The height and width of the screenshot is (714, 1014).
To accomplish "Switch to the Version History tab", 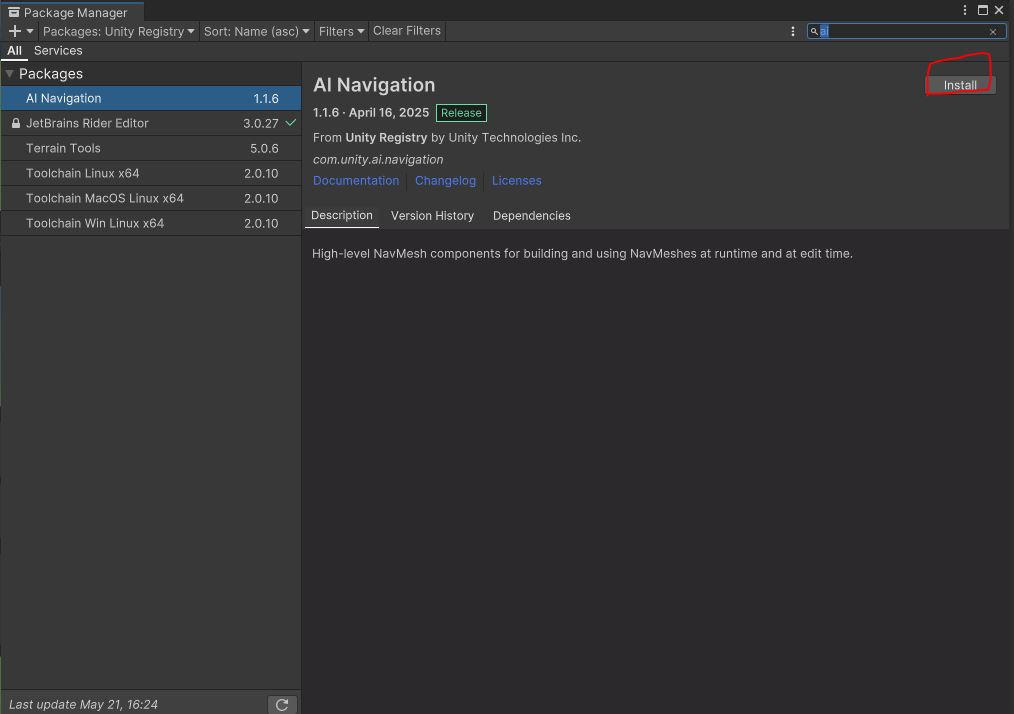I will click(432, 215).
